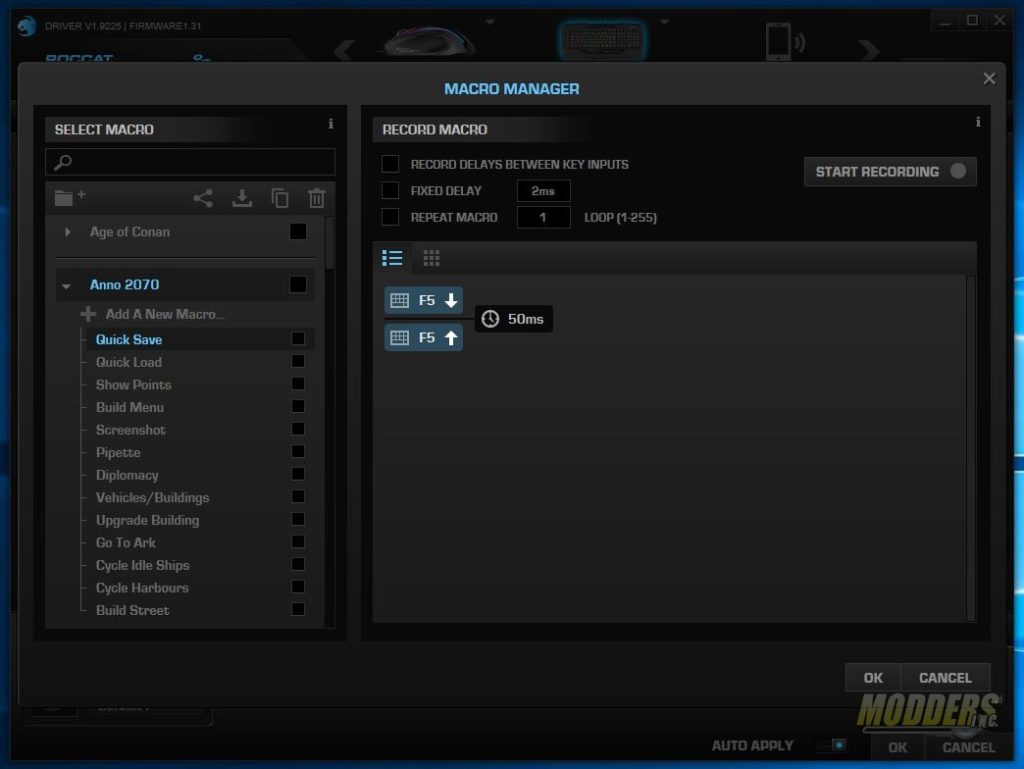Screen dimensions: 1024x769
Task: Tick the Quick Load macro checkbox
Action: (x=298, y=361)
